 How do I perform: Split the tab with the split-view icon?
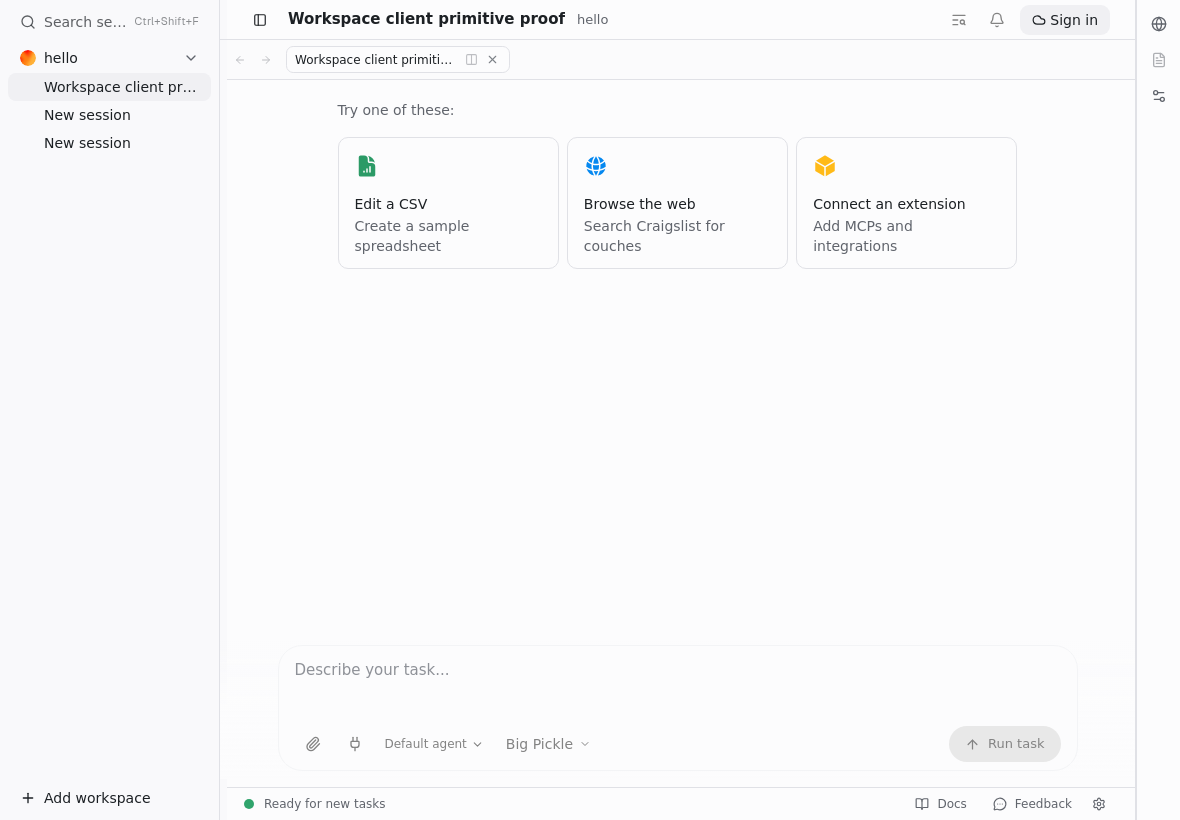pyautogui.click(x=471, y=59)
